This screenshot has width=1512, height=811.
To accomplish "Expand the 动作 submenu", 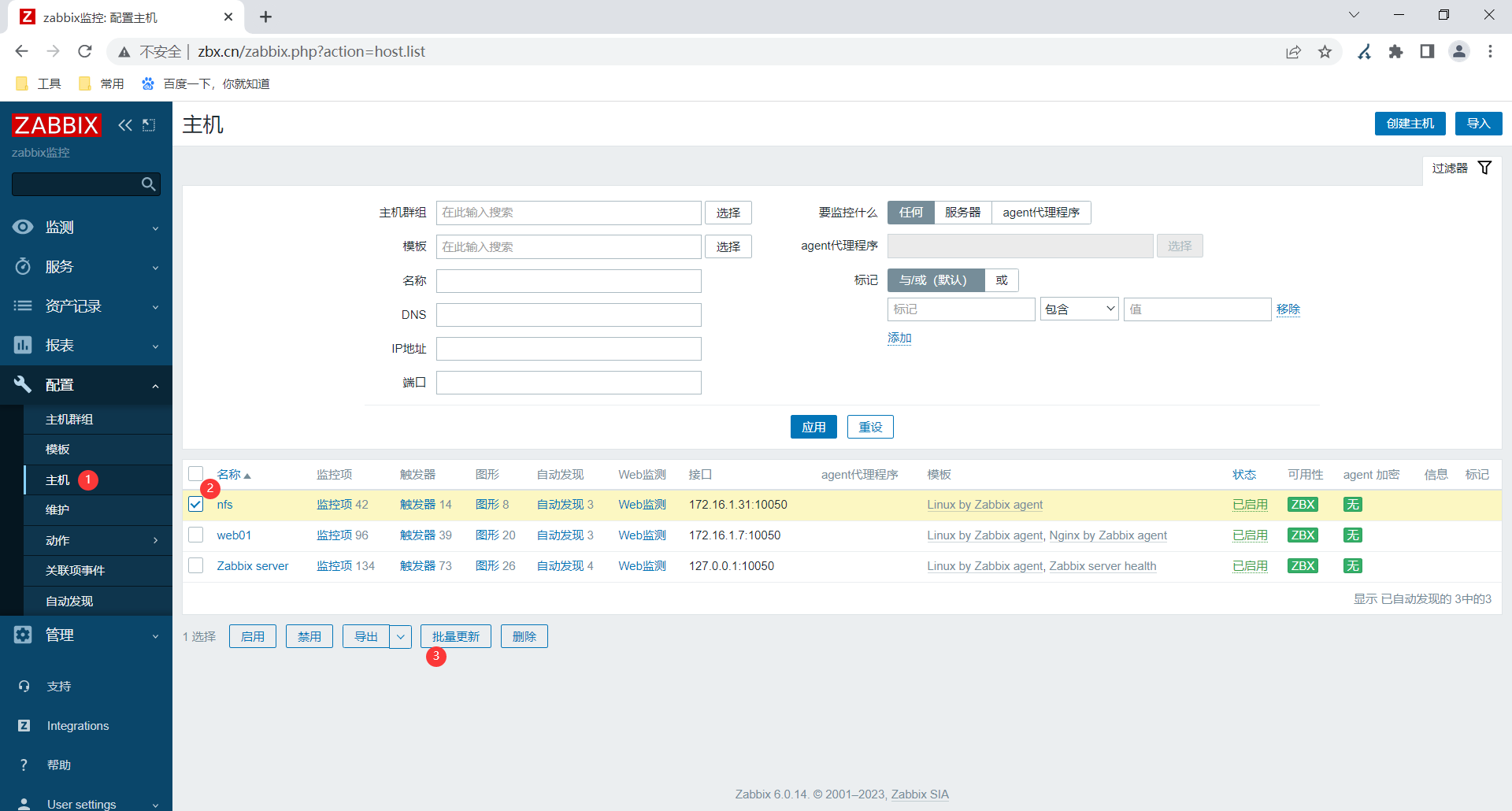I will 98,541.
